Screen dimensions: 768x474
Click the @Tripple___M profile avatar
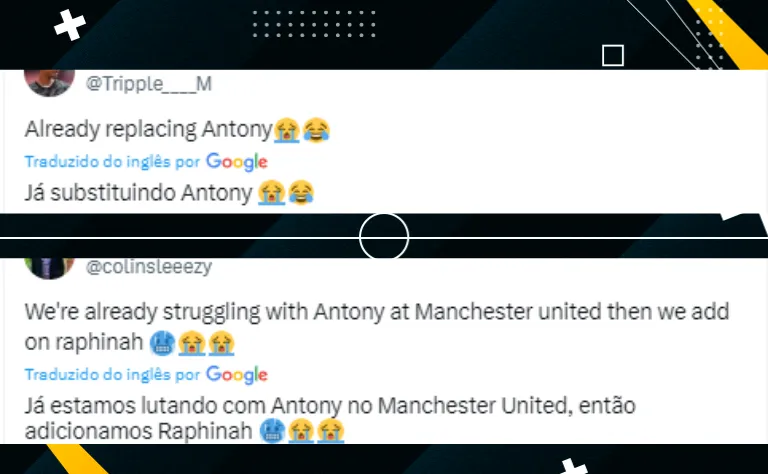(x=49, y=83)
